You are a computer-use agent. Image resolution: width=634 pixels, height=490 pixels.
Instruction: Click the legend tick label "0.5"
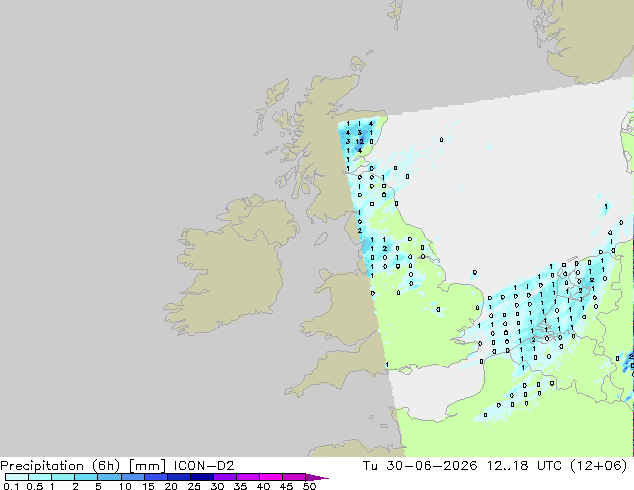tap(35, 486)
